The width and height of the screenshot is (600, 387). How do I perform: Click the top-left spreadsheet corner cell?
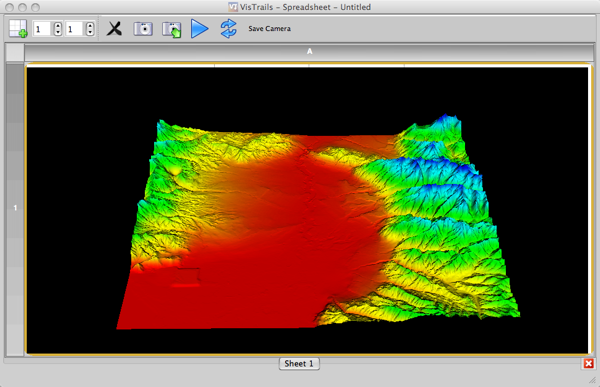pos(15,52)
